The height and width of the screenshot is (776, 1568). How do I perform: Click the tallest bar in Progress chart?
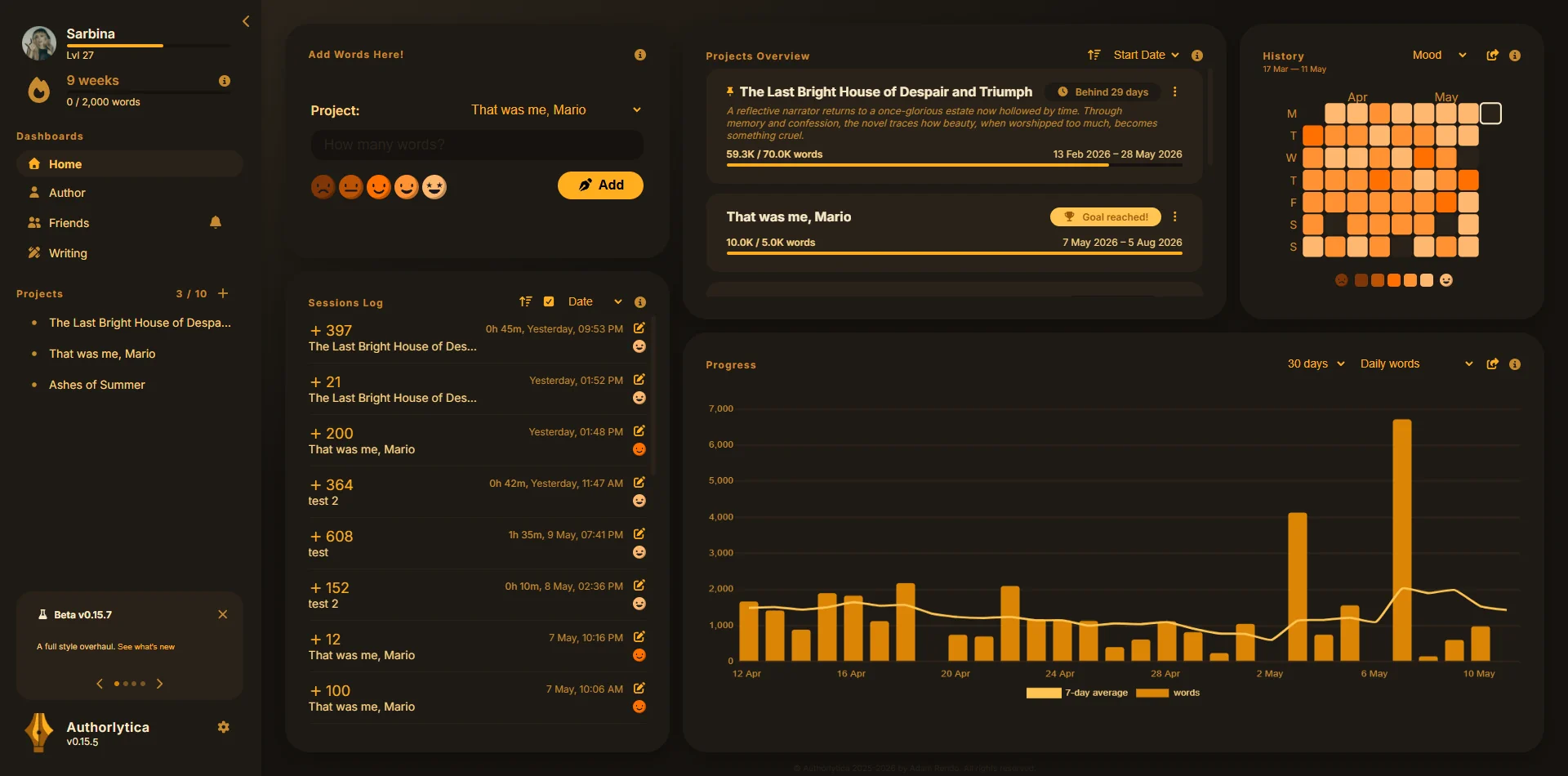(1402, 540)
